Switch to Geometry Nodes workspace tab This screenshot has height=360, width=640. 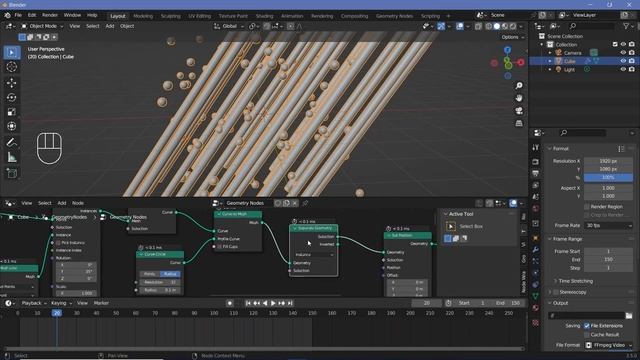(394, 16)
